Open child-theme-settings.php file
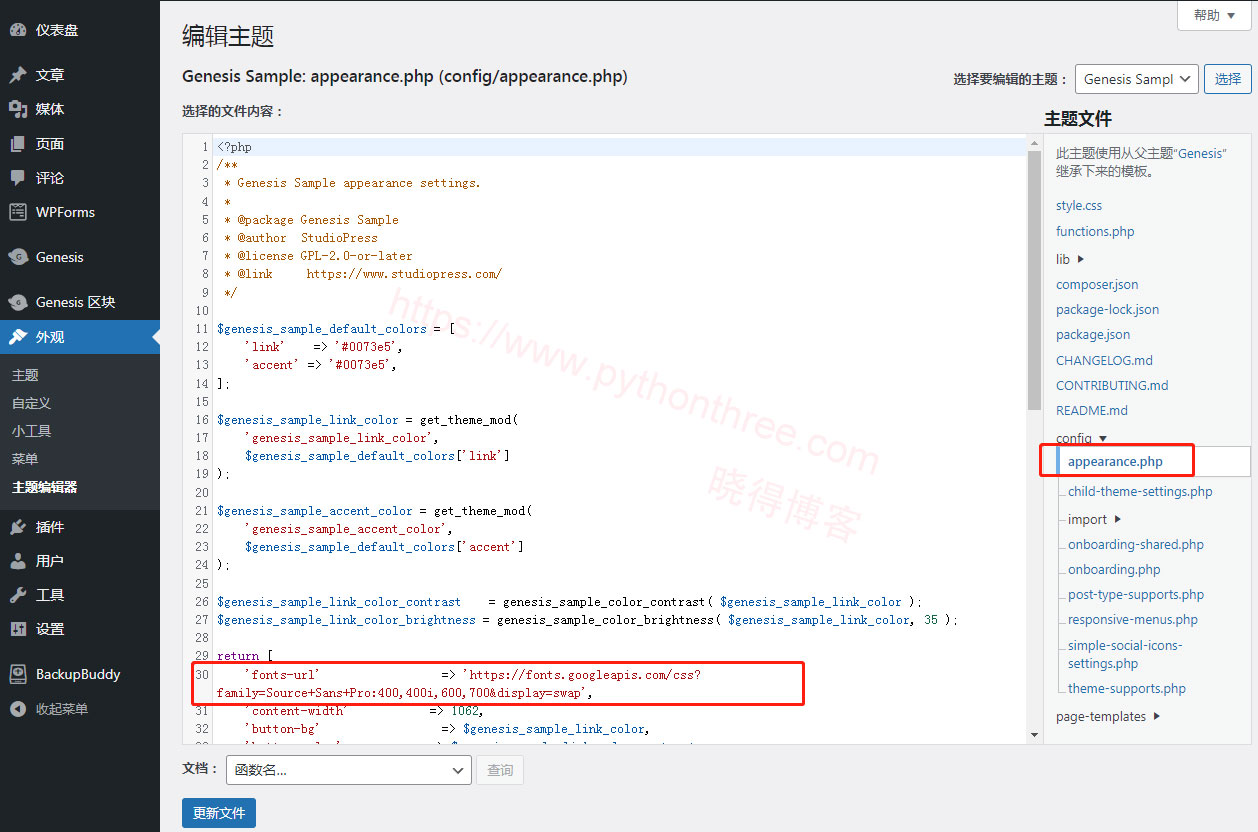The image size is (1258, 832). click(x=1140, y=491)
